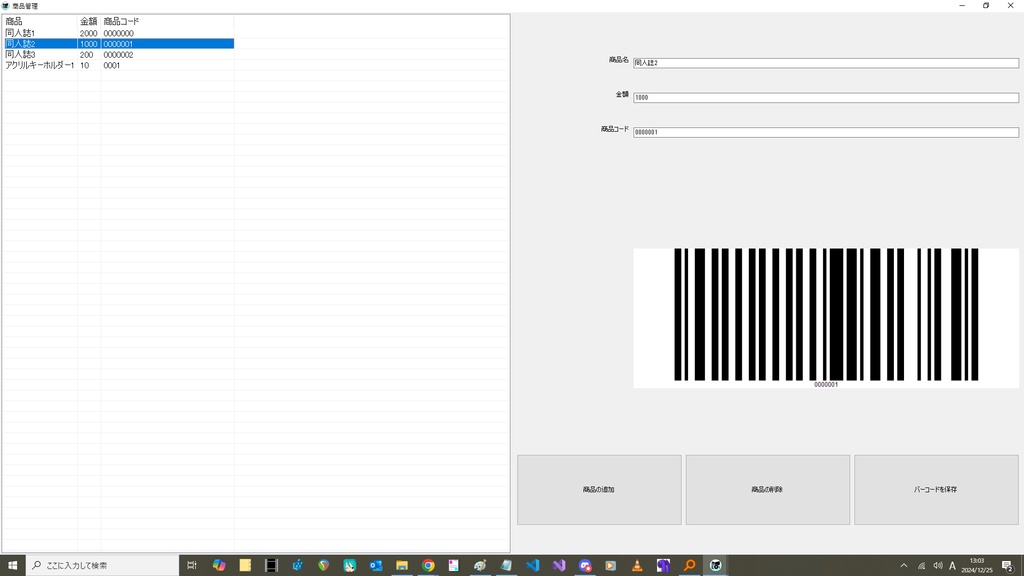Viewport: 1024px width, 576px height.
Task: Toggle the IME input mode indicator
Action: click(x=952, y=566)
